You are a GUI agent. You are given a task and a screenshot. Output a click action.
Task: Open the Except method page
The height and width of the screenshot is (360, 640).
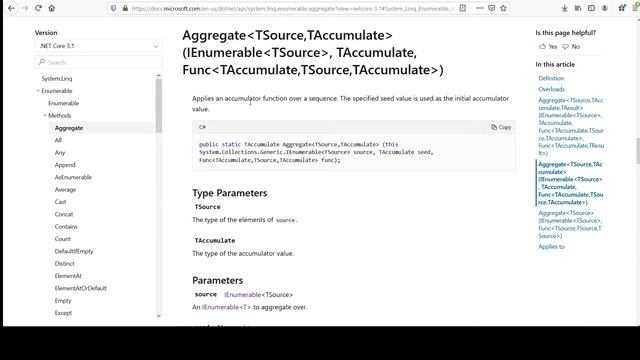point(63,313)
